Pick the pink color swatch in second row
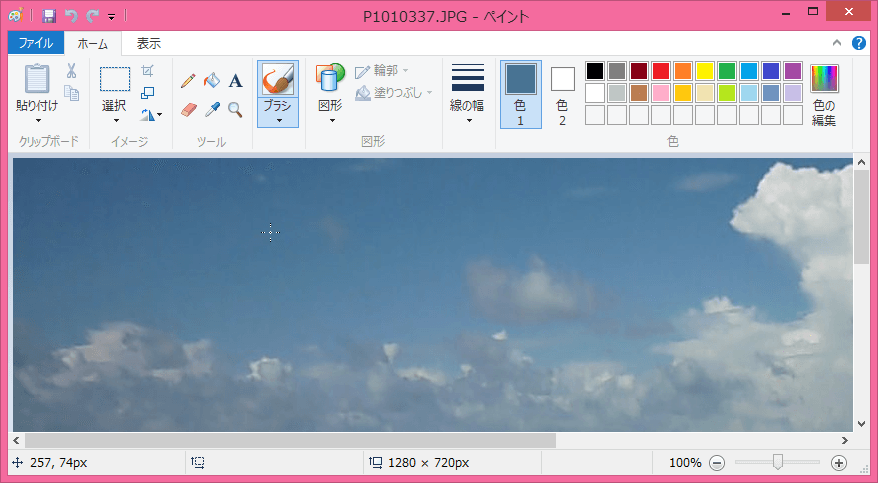 [661, 93]
